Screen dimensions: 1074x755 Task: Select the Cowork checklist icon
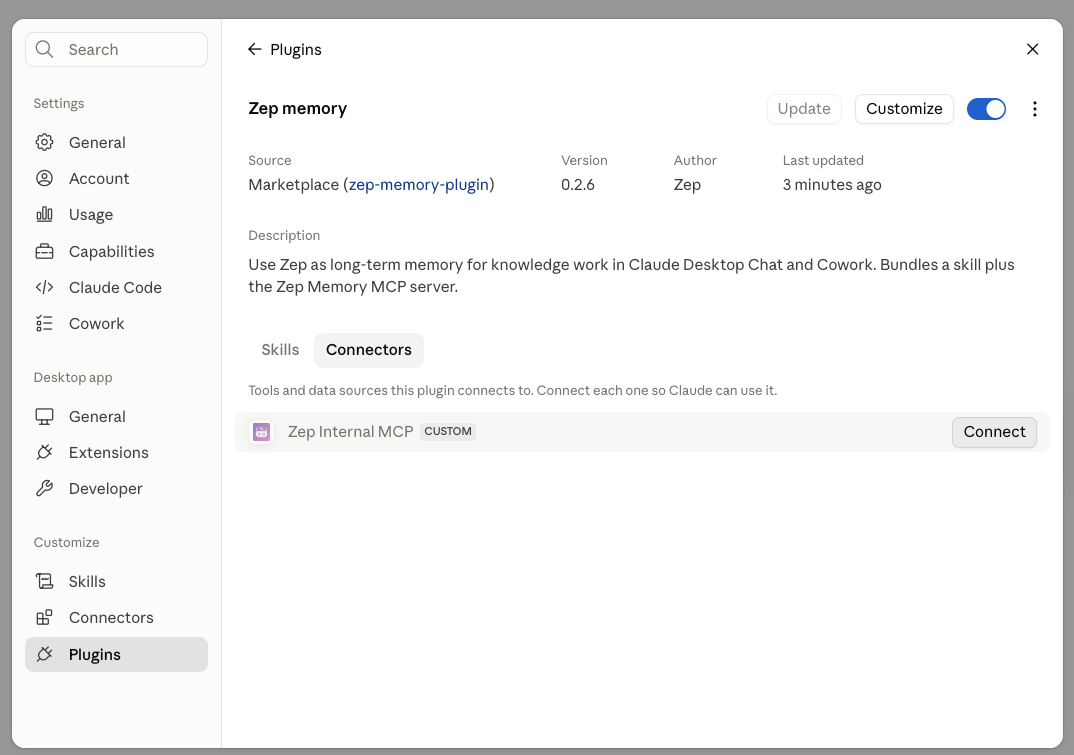[x=45, y=323]
